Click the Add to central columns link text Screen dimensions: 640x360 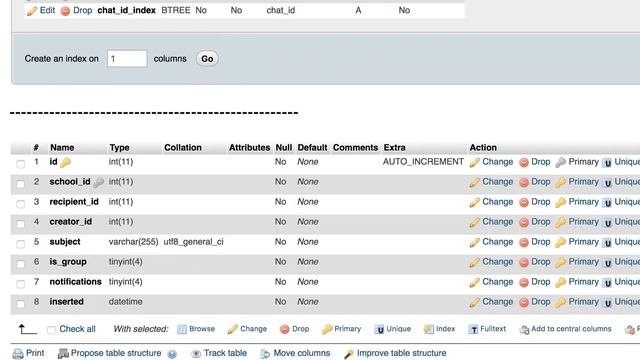tap(571, 329)
